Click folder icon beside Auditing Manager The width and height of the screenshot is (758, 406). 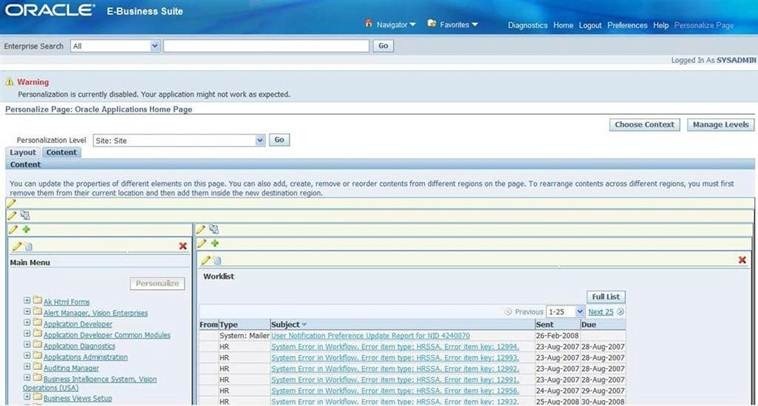pyautogui.click(x=37, y=367)
